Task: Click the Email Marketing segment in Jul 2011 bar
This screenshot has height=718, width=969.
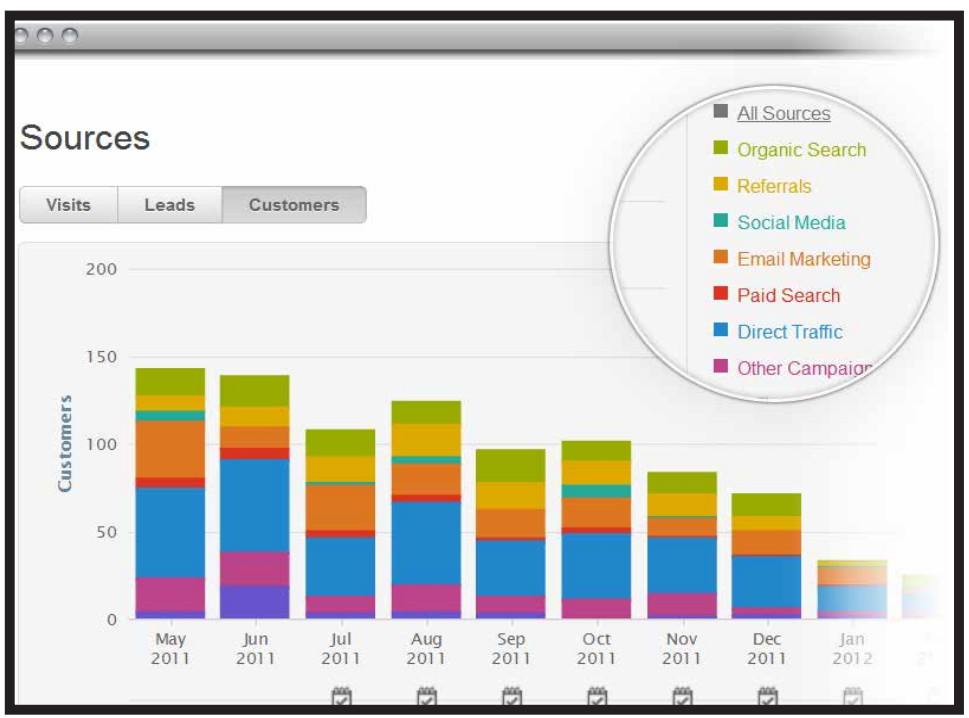Action: tap(341, 507)
